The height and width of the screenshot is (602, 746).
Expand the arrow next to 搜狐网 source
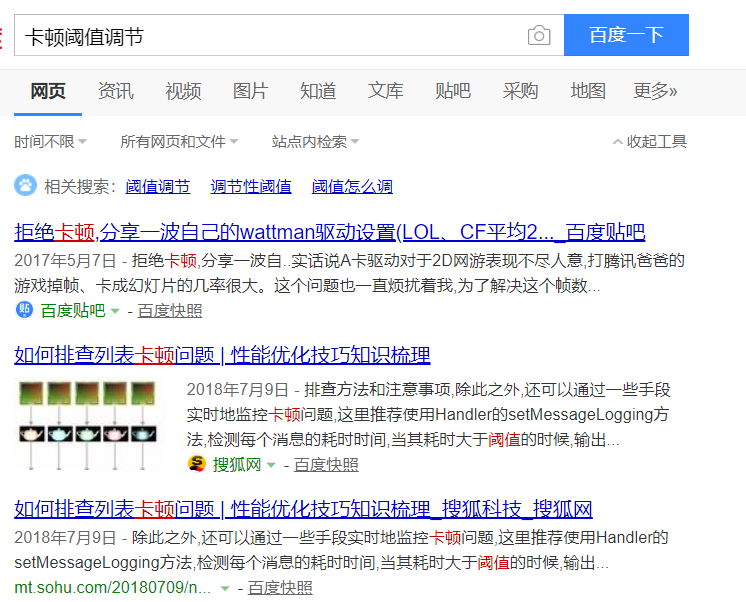271,465
